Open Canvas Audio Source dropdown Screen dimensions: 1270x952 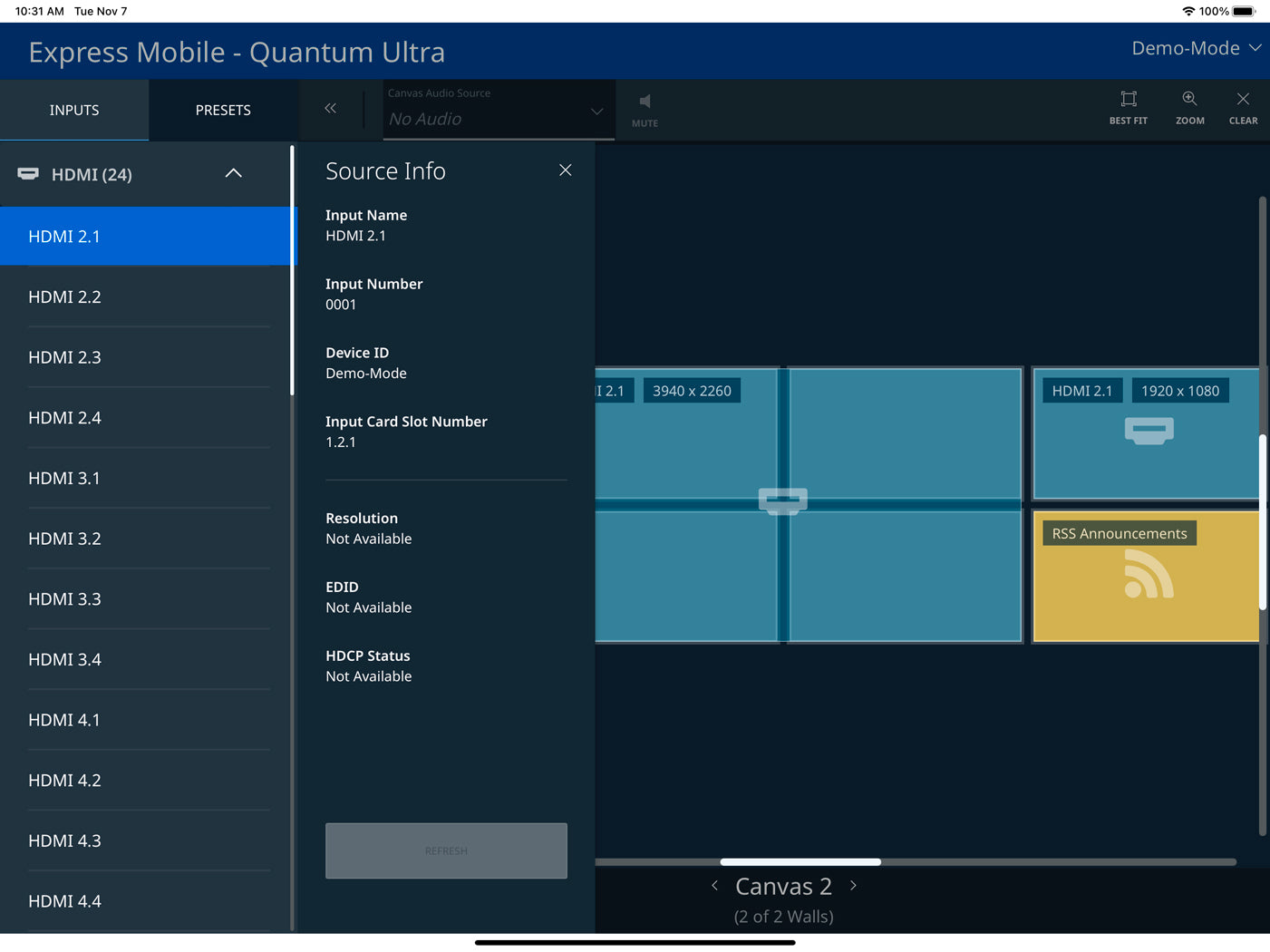(499, 110)
